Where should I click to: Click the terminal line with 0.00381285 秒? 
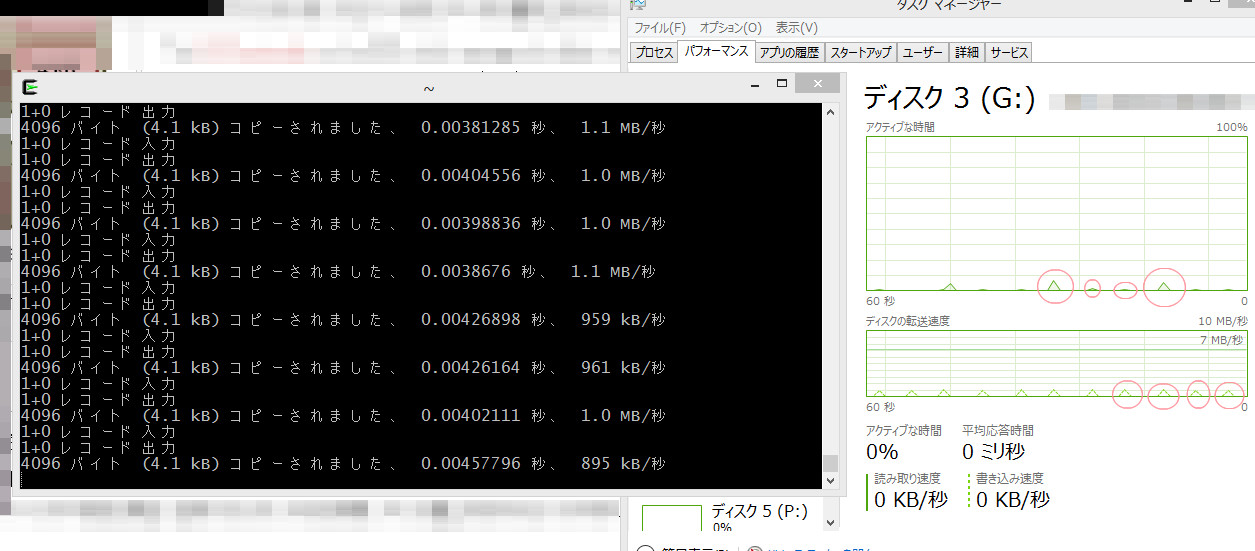click(x=343, y=128)
